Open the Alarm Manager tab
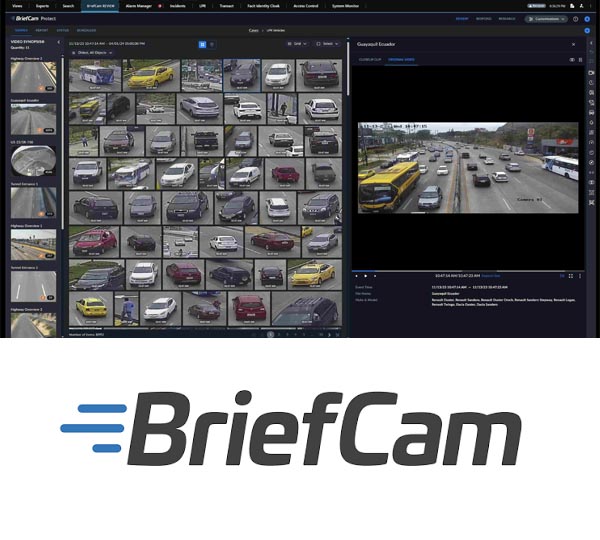600x540 pixels. pyautogui.click(x=139, y=6)
